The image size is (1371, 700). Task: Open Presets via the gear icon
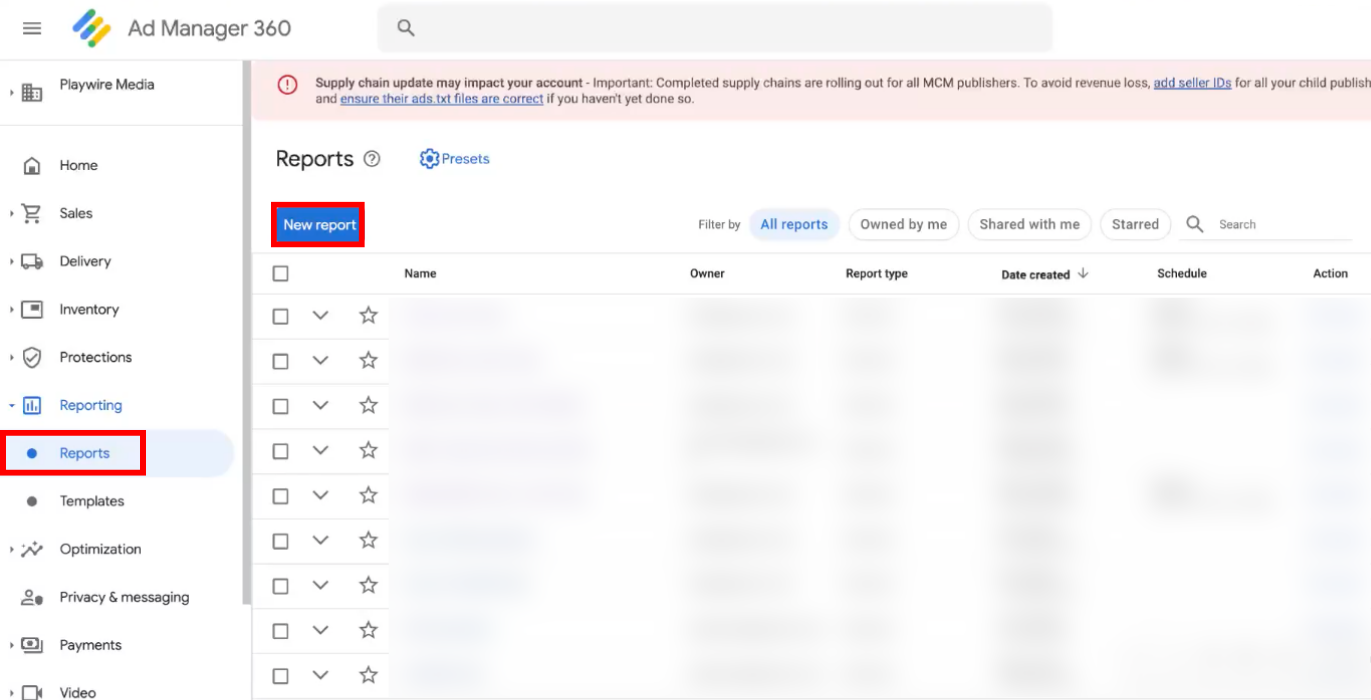tap(429, 159)
